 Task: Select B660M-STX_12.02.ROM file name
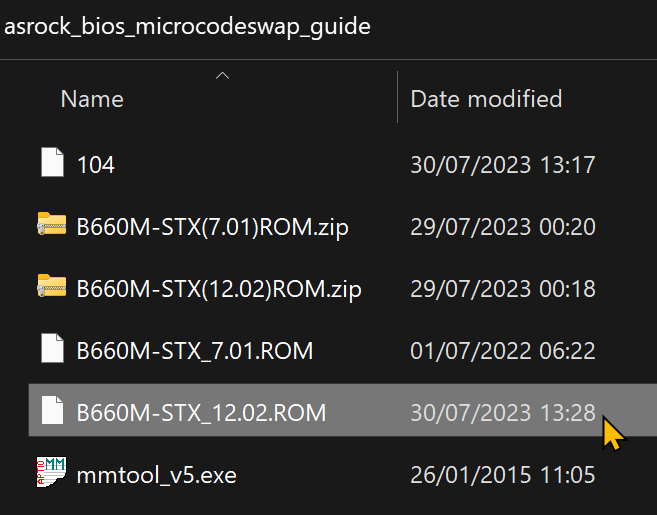coord(201,412)
